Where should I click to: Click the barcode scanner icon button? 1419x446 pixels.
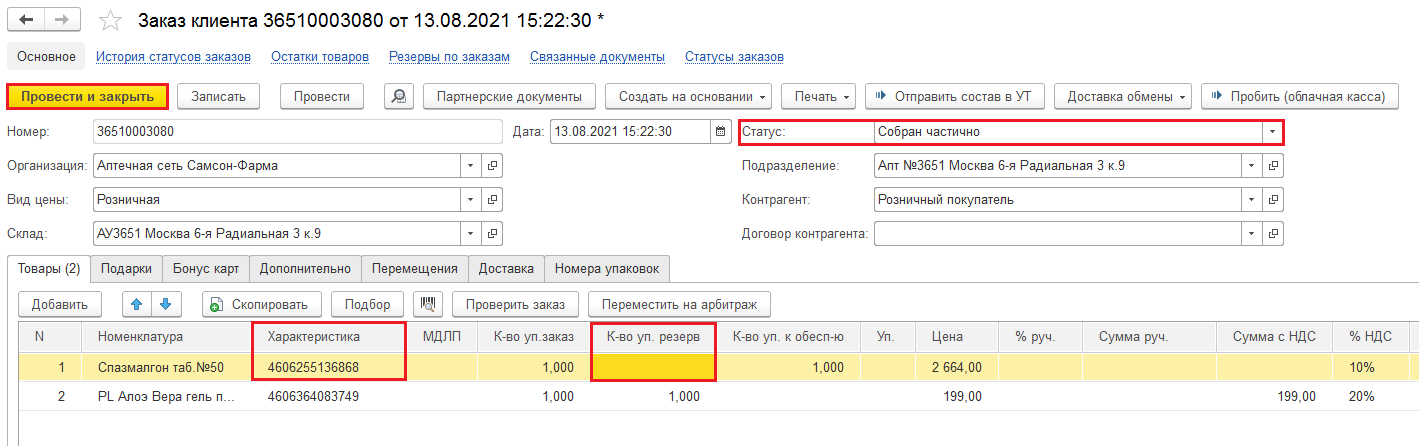[x=428, y=303]
